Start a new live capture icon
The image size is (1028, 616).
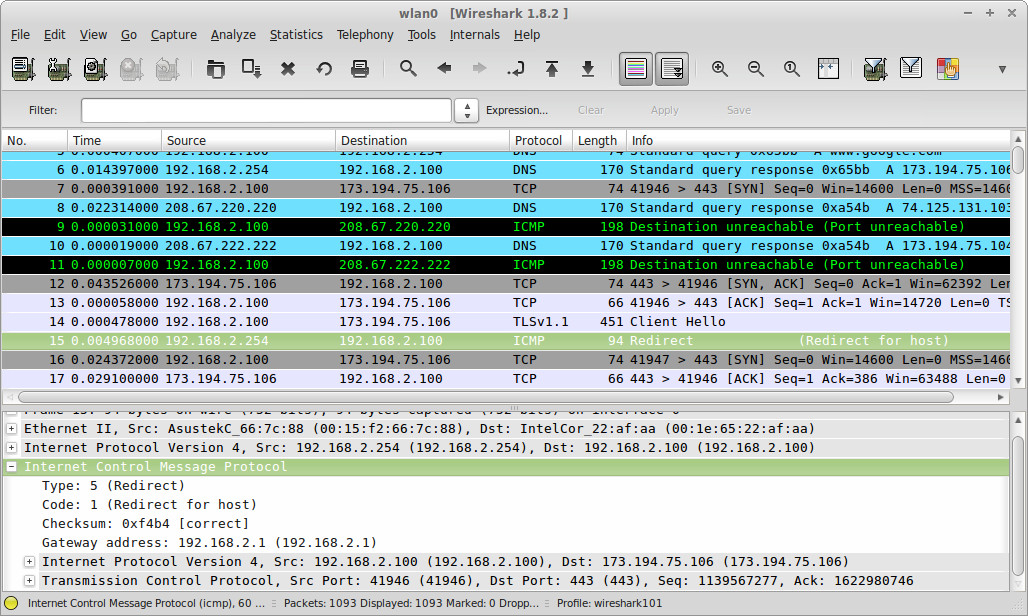coord(96,68)
